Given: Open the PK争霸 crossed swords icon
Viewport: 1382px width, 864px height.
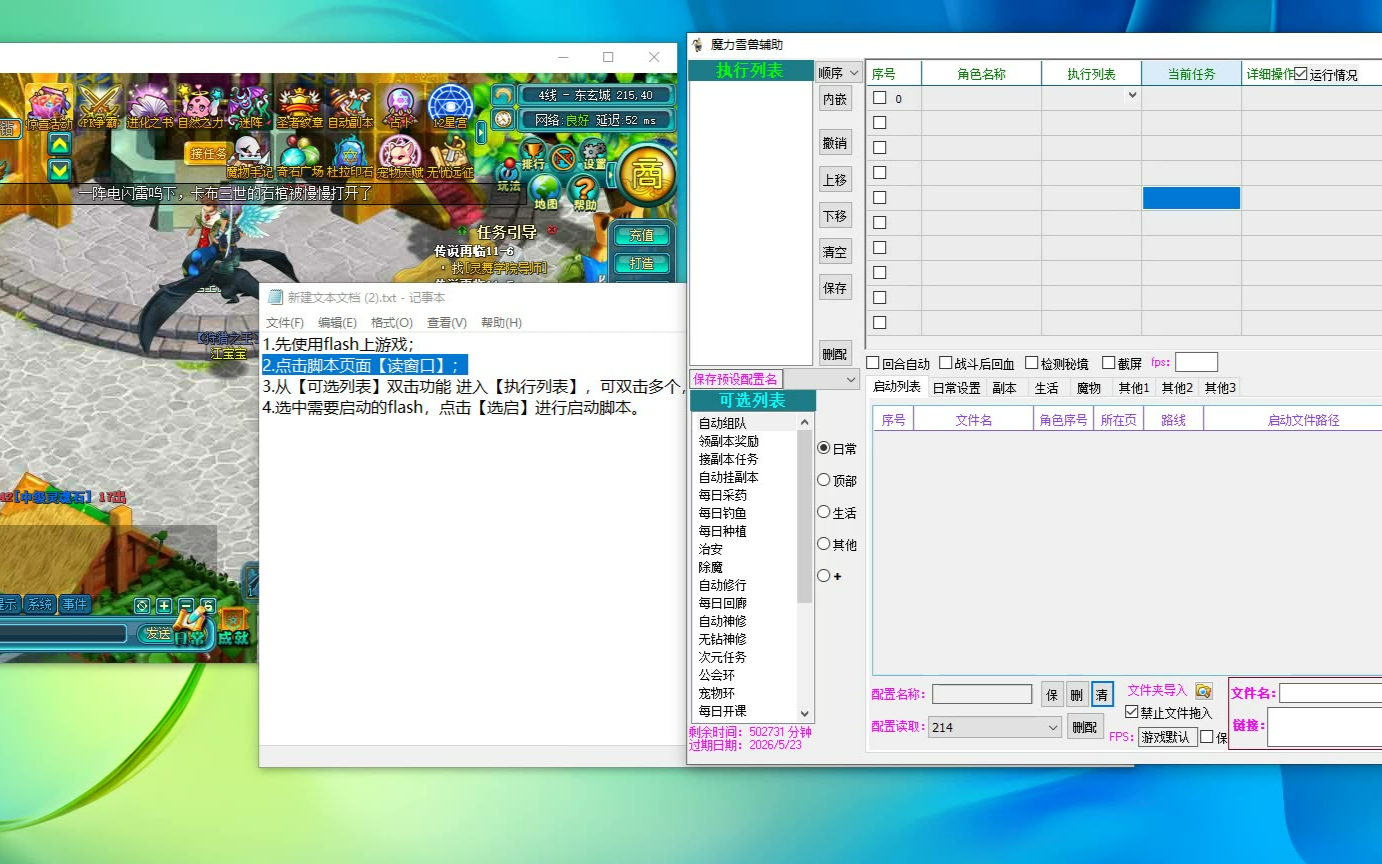Looking at the screenshot, I should pos(99,106).
